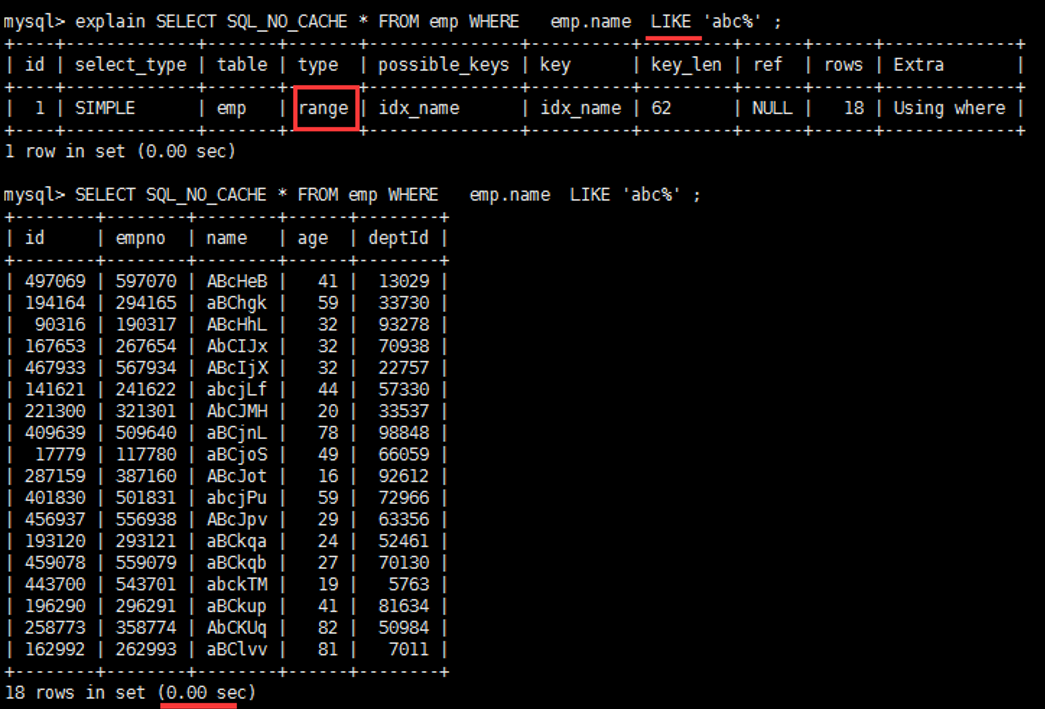1045x709 pixels.
Task: Click the 'select_type' column header
Action: (130, 65)
